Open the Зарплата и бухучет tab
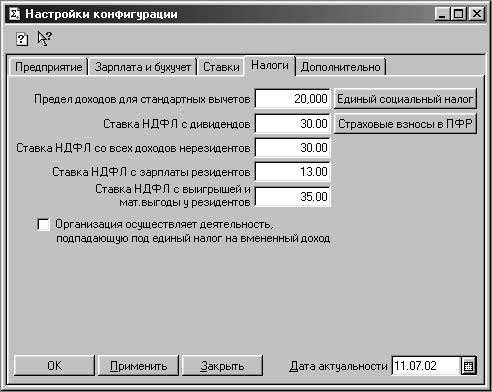The width and height of the screenshot is (492, 392). coord(143,67)
